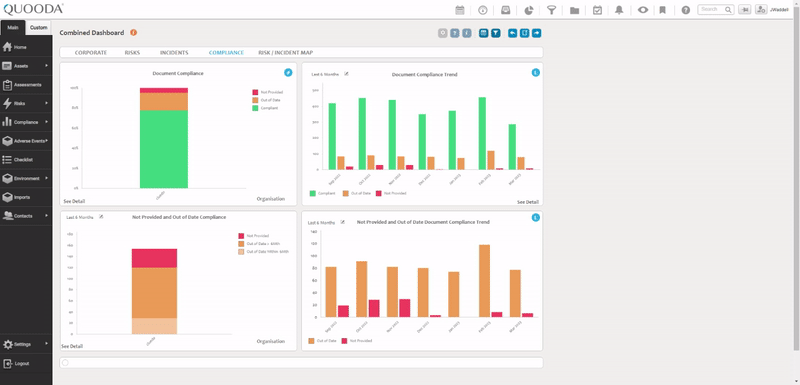Expand the Compliance sidebar menu
Viewport: 800px width, 385px height.
point(26,122)
